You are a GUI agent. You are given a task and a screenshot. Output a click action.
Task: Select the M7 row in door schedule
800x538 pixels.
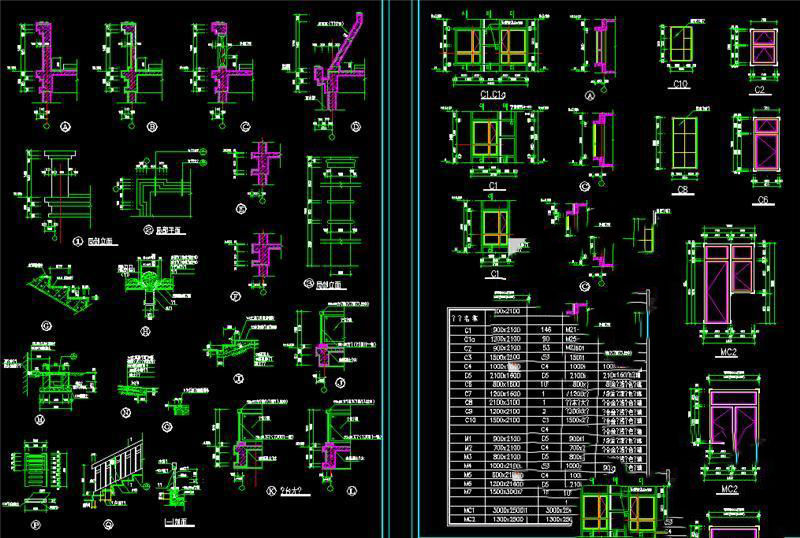tap(468, 493)
